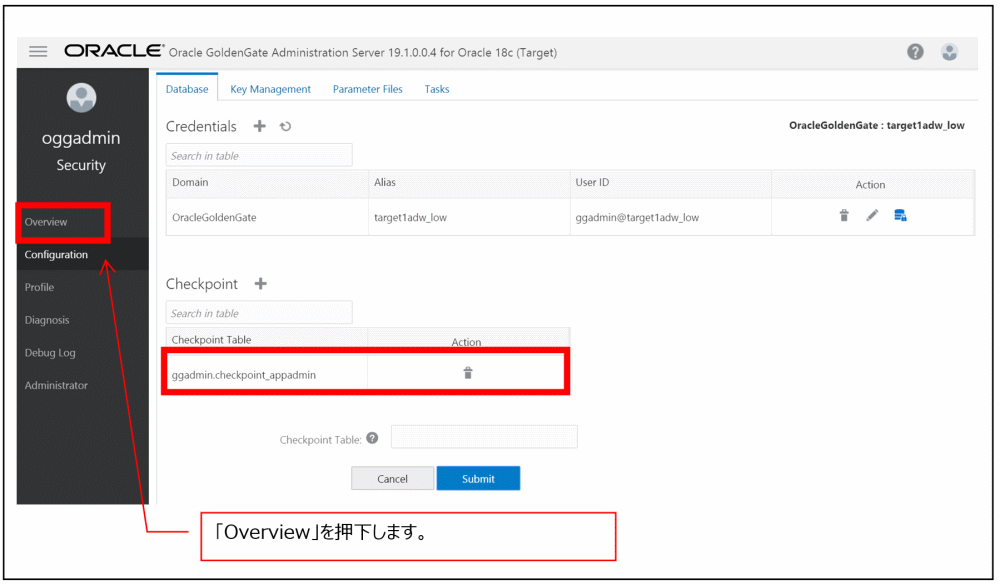Open the help question-mark icon in header
Image resolution: width=1000 pixels, height=584 pixels.
click(915, 52)
